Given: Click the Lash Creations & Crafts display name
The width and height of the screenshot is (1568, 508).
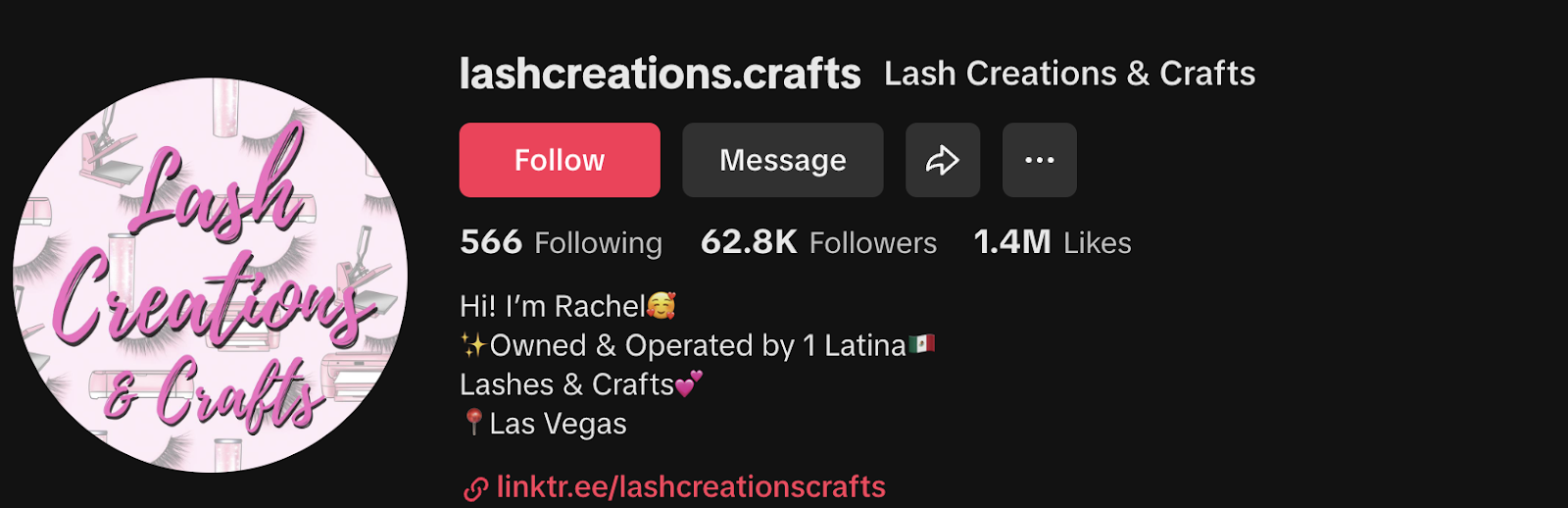Looking at the screenshot, I should click(x=1069, y=74).
